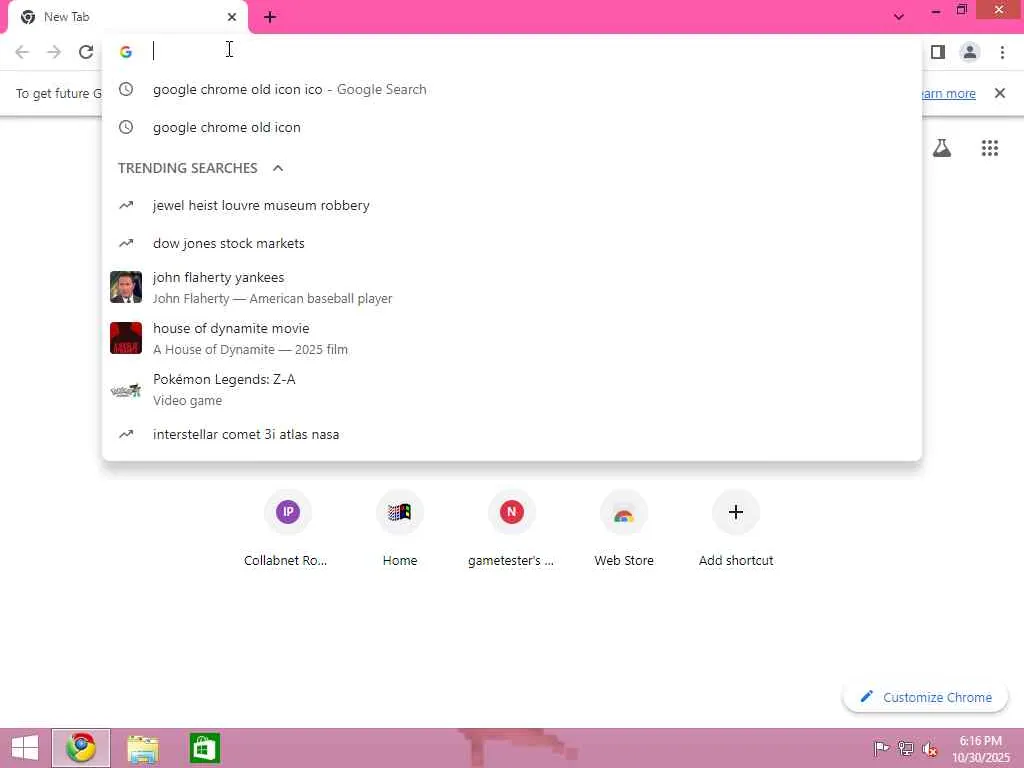Open the gametester's shortcut tile

(511, 528)
